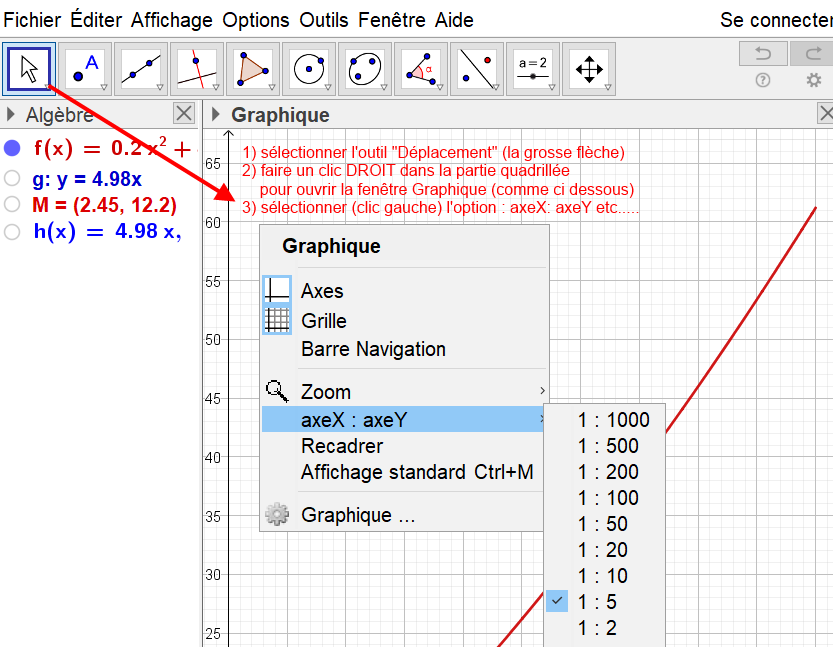Choose the Ellipse tool
The width and height of the screenshot is (833, 647).
pos(365,69)
